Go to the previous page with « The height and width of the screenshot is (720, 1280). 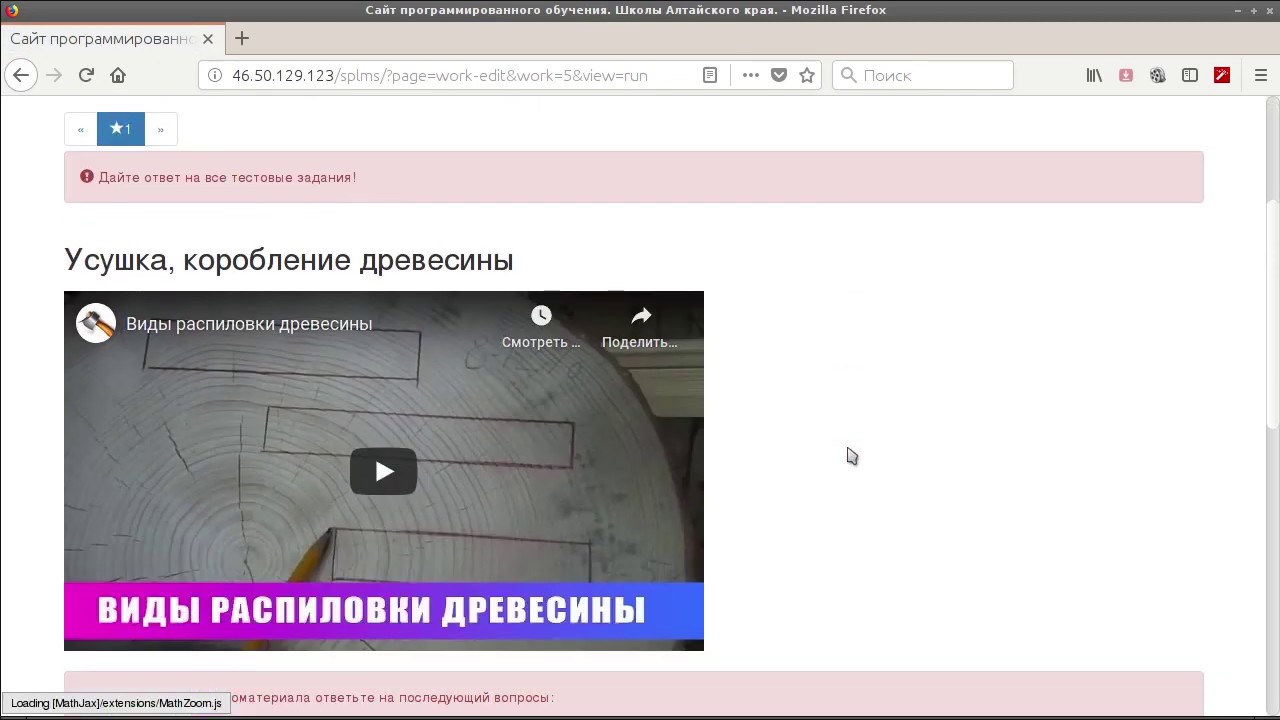(x=81, y=129)
